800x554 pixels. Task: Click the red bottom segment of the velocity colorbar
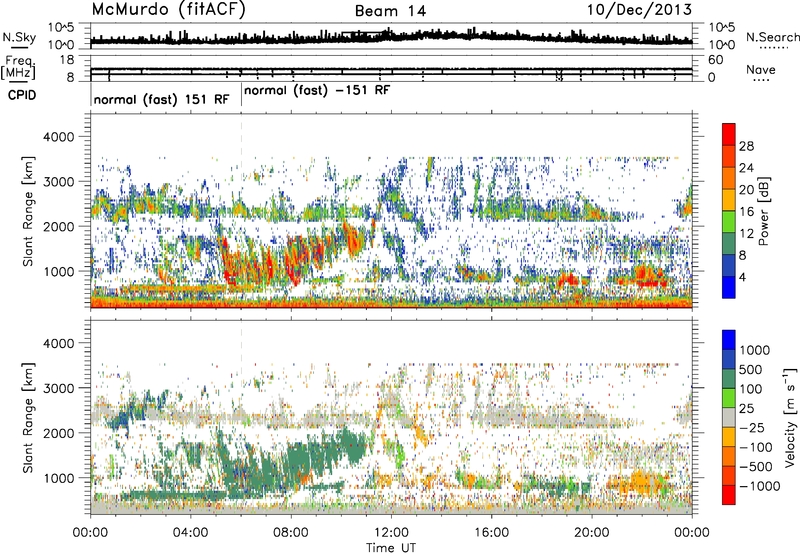(x=729, y=495)
